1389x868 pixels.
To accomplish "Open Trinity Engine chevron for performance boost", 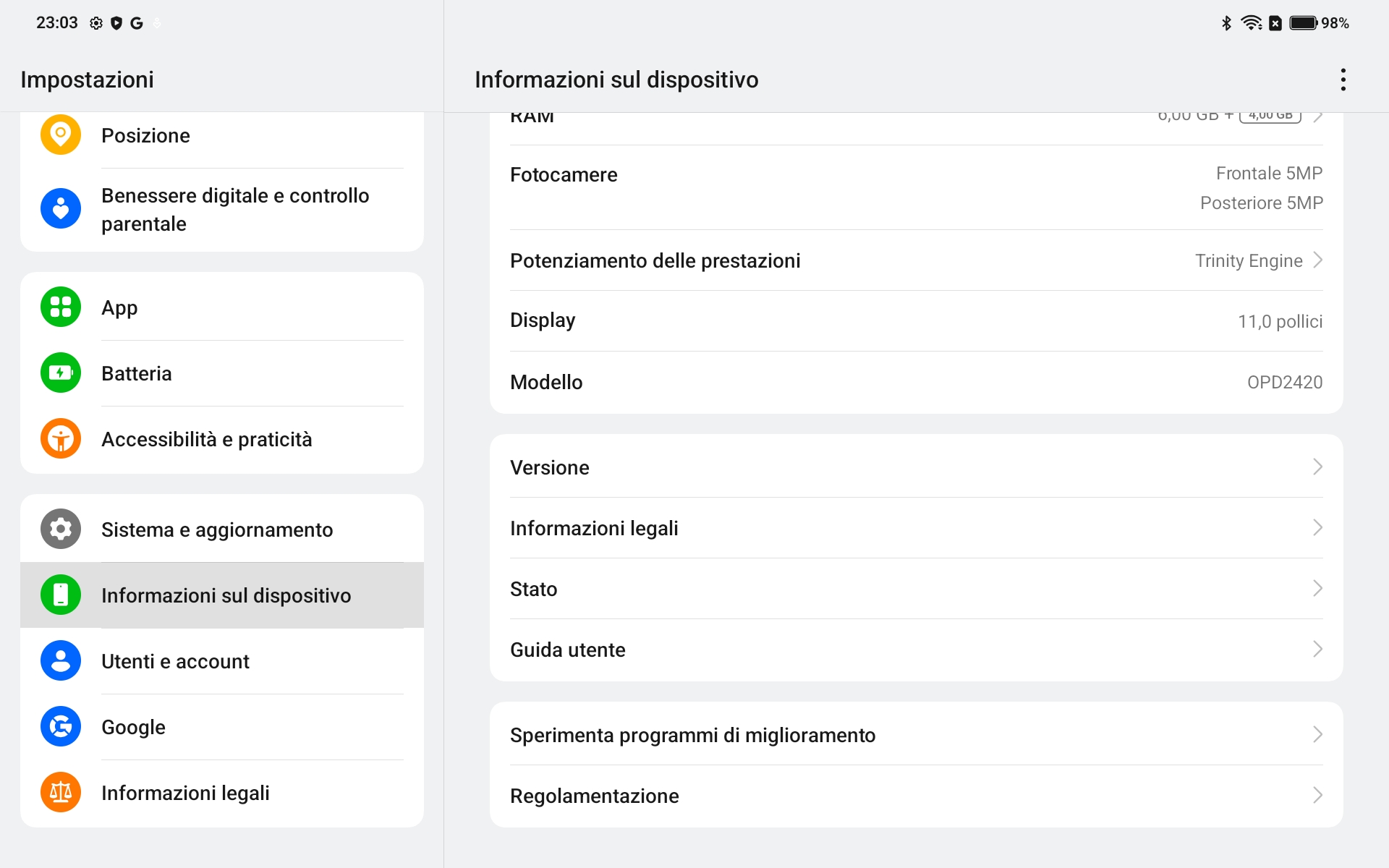I will click(x=1317, y=260).
